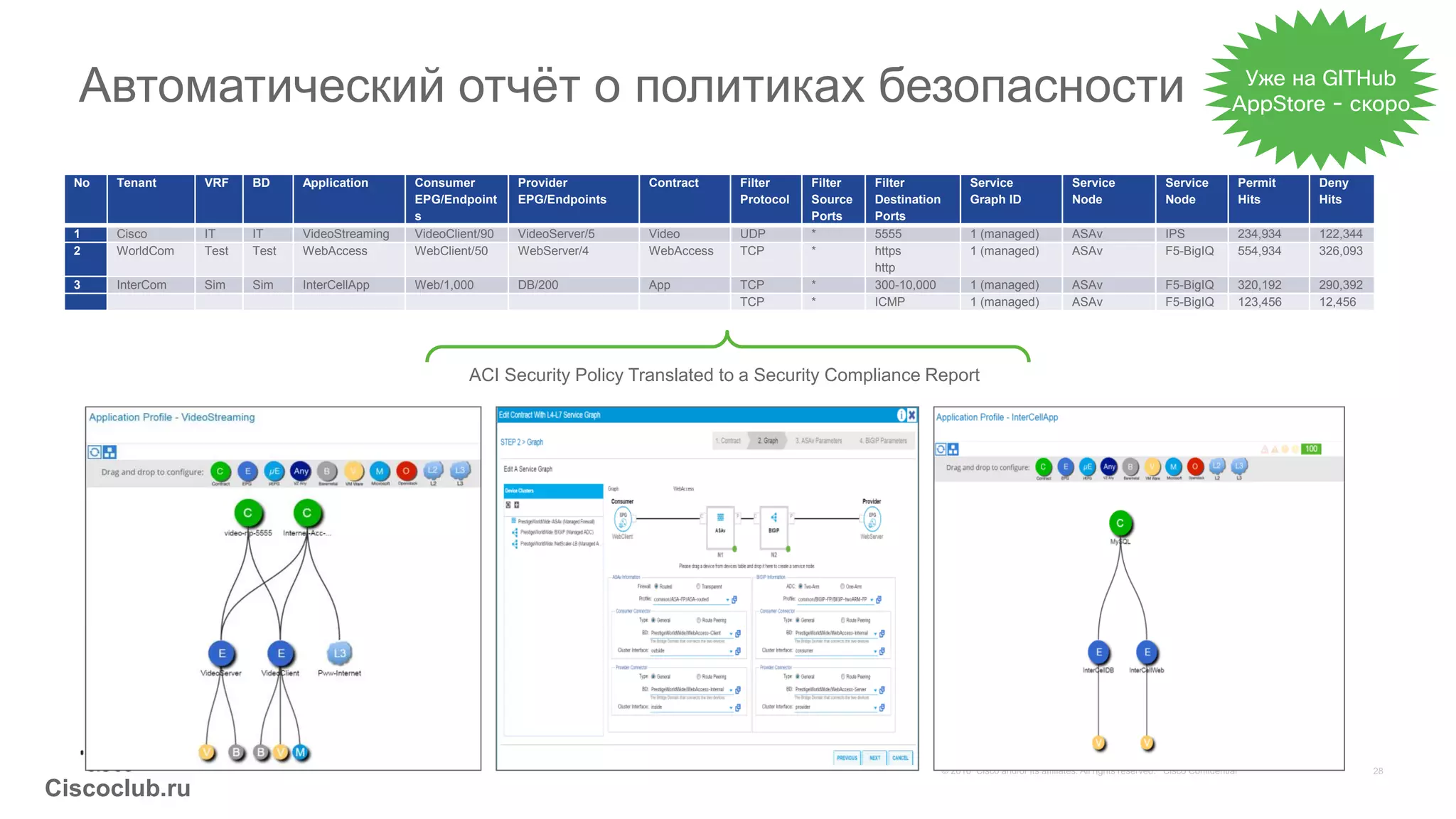Select InterCellDB EPG node
The image size is (1456, 819).
(x=1098, y=652)
